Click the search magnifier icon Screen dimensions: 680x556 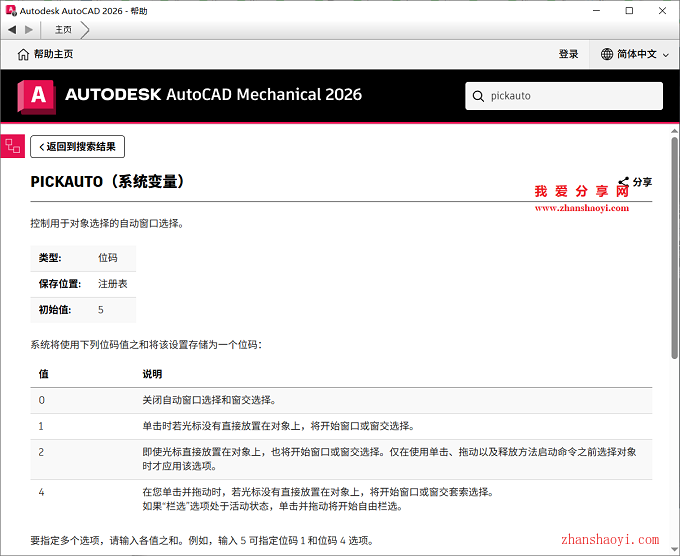tap(478, 96)
